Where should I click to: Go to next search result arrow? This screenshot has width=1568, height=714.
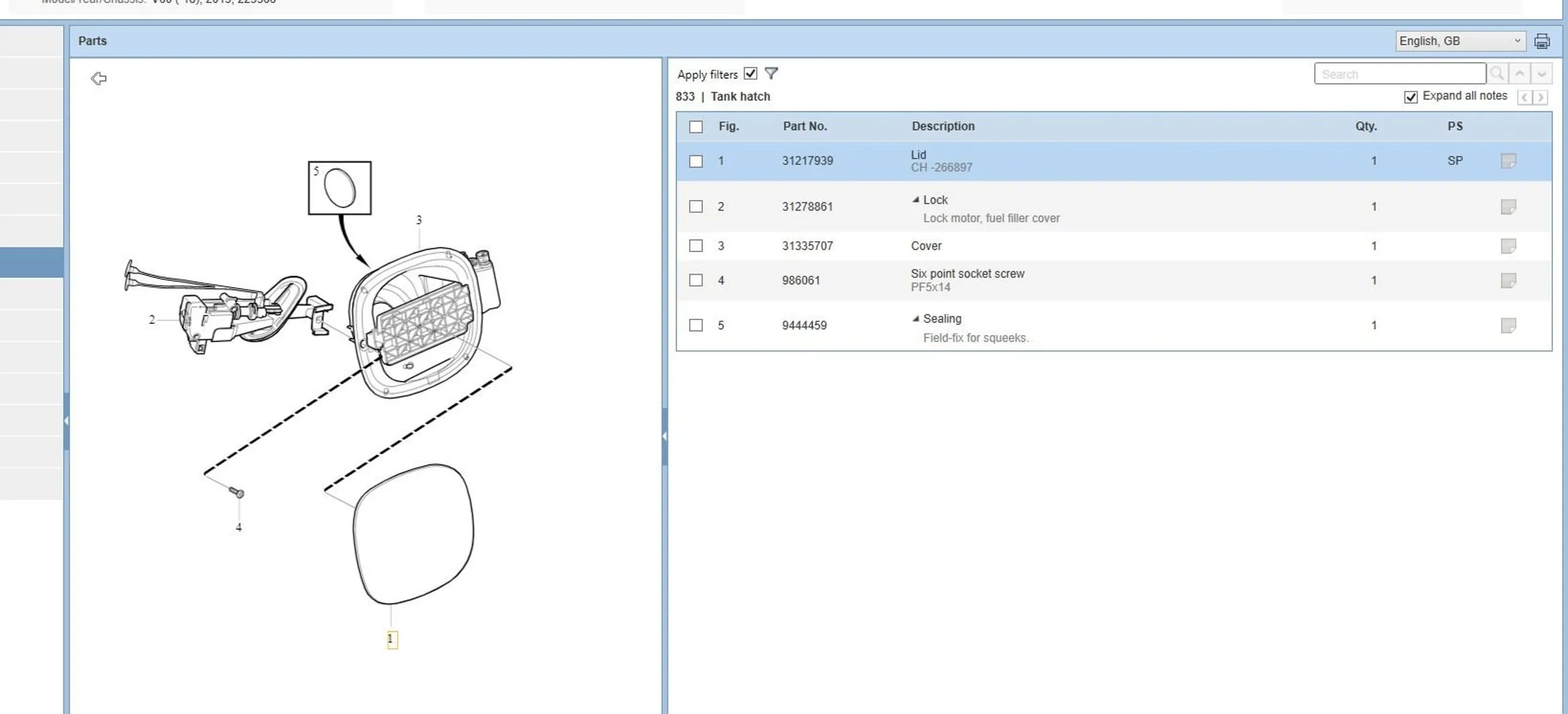[1541, 74]
